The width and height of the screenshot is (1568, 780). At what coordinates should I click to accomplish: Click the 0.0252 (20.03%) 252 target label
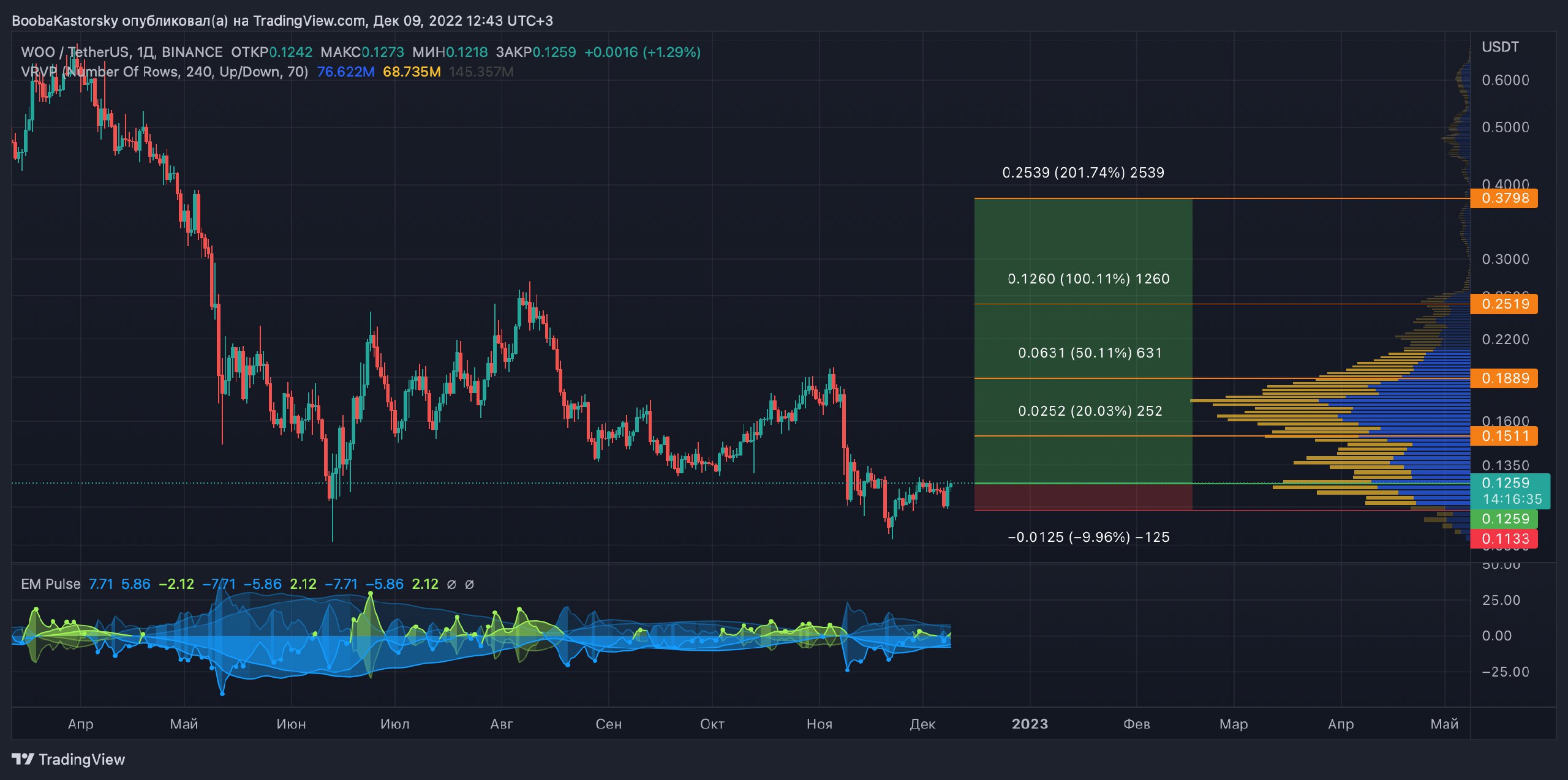coord(1090,411)
